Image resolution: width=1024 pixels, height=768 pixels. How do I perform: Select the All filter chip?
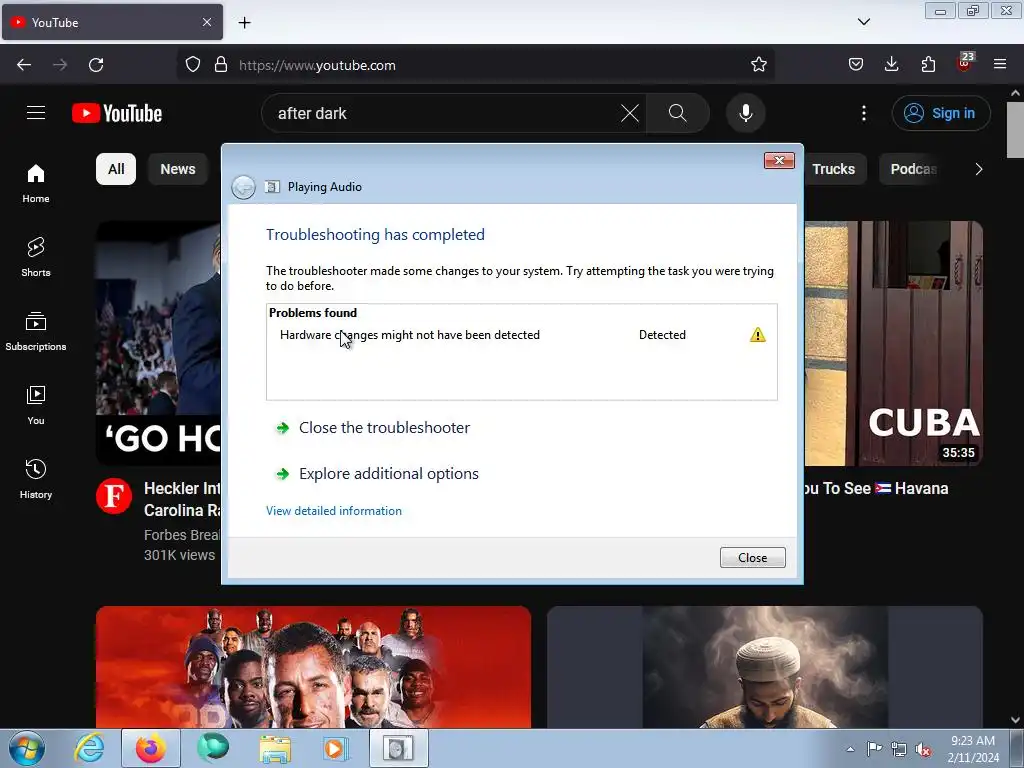116,169
